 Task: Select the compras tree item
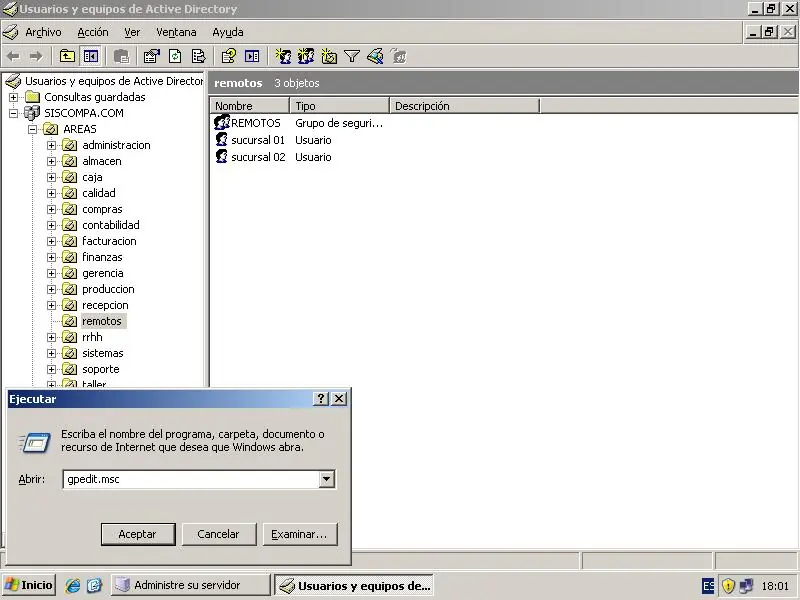pos(102,209)
